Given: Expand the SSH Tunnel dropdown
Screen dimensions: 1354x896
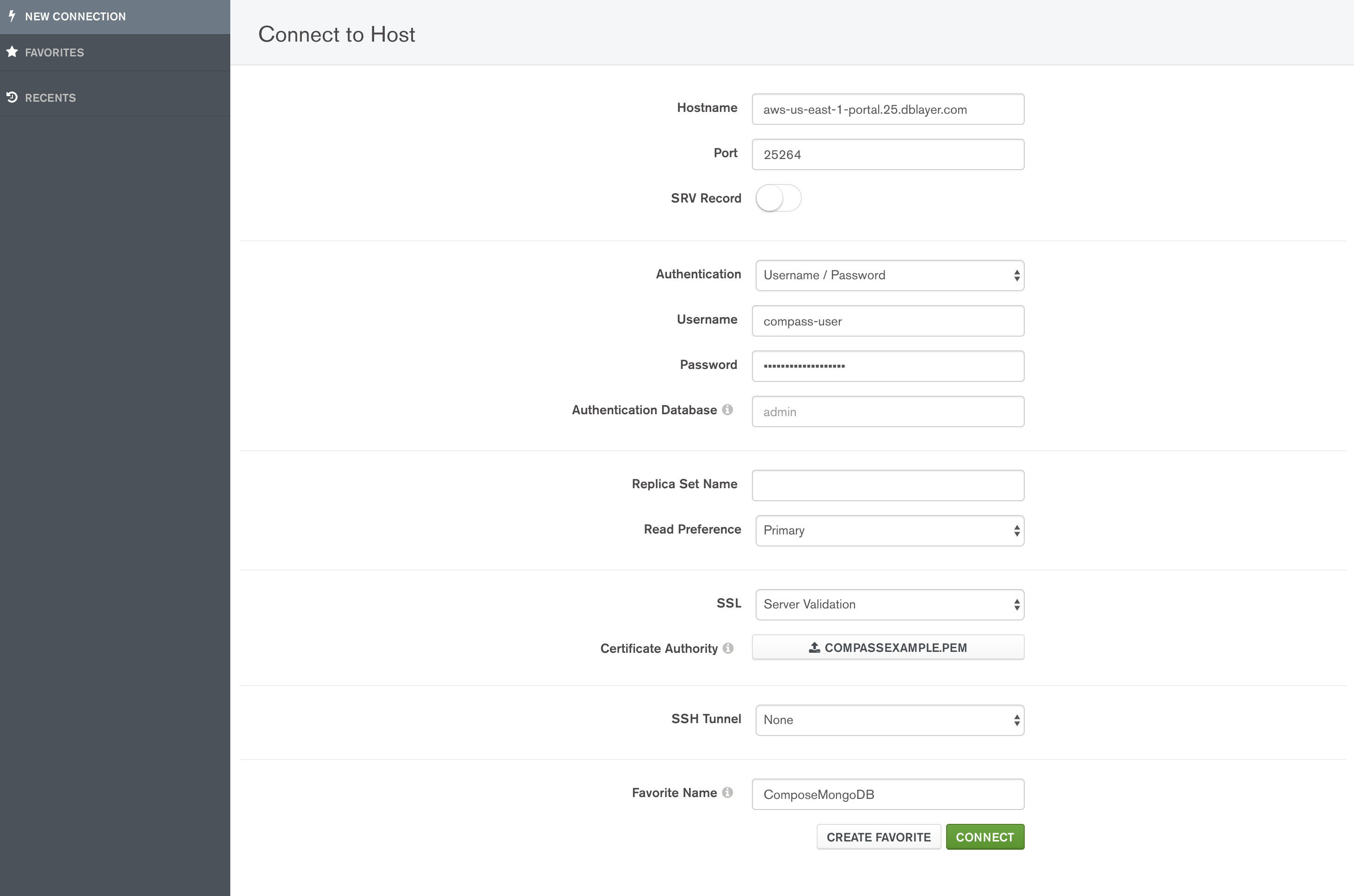Looking at the screenshot, I should (x=889, y=720).
